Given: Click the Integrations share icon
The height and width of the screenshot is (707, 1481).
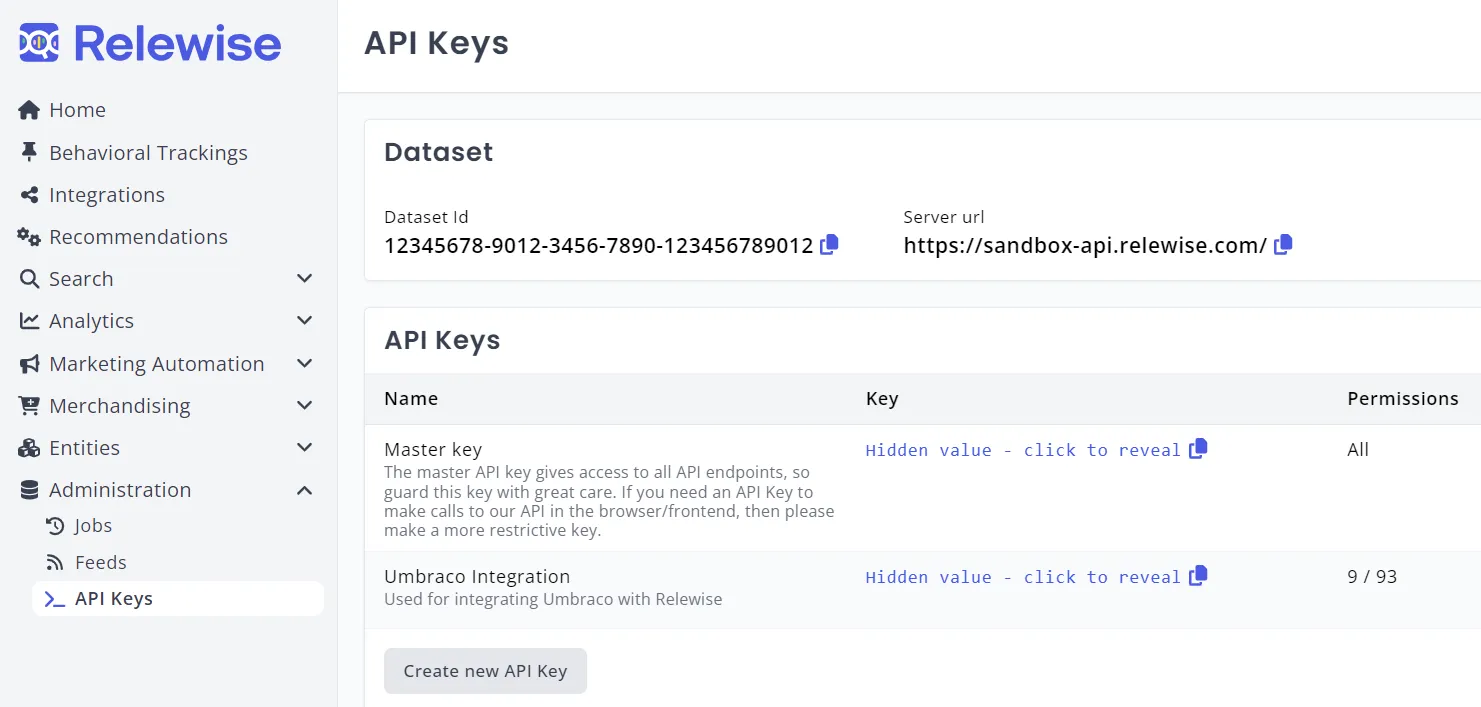Looking at the screenshot, I should click(x=29, y=195).
